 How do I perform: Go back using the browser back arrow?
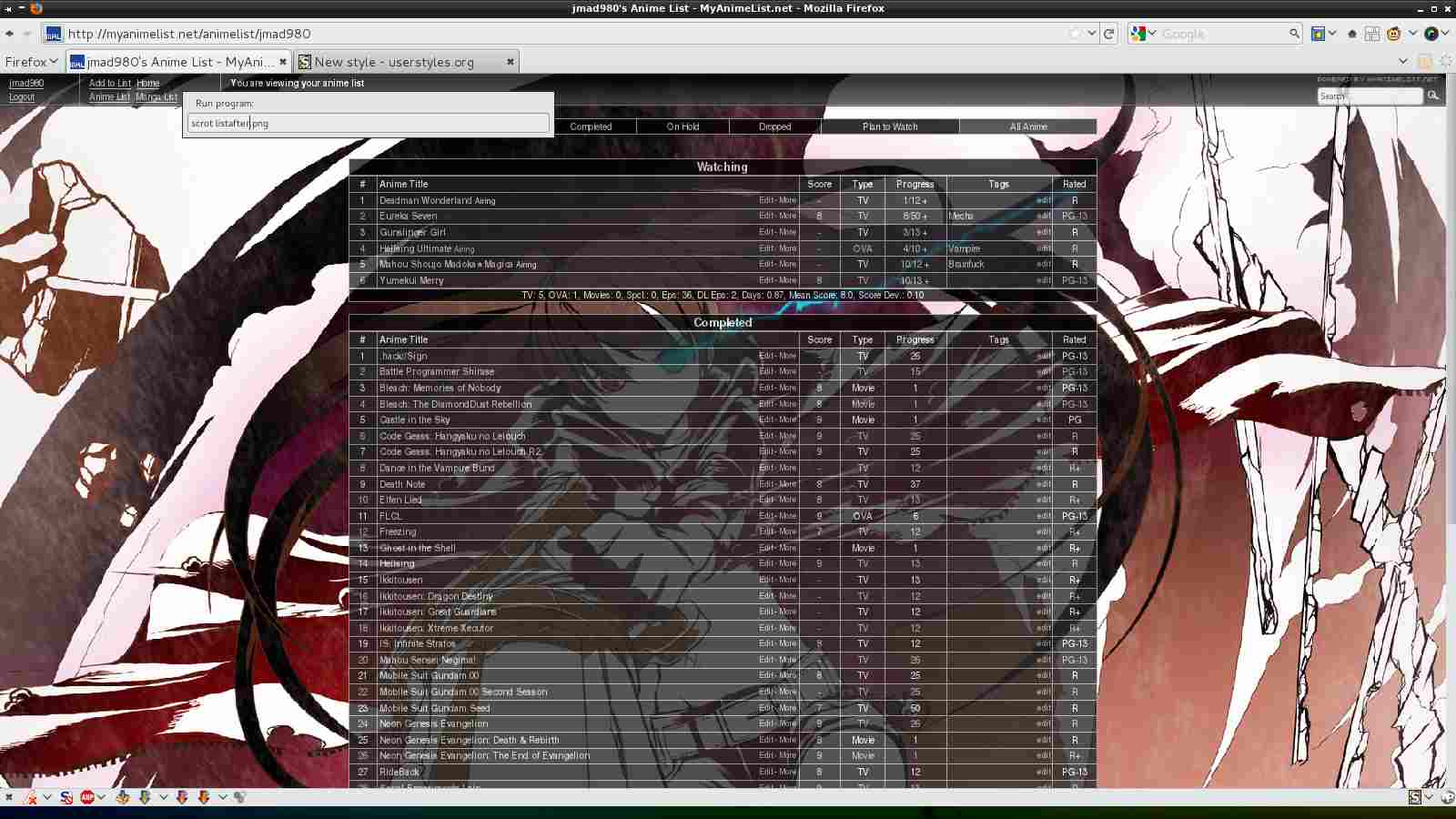click(10, 34)
